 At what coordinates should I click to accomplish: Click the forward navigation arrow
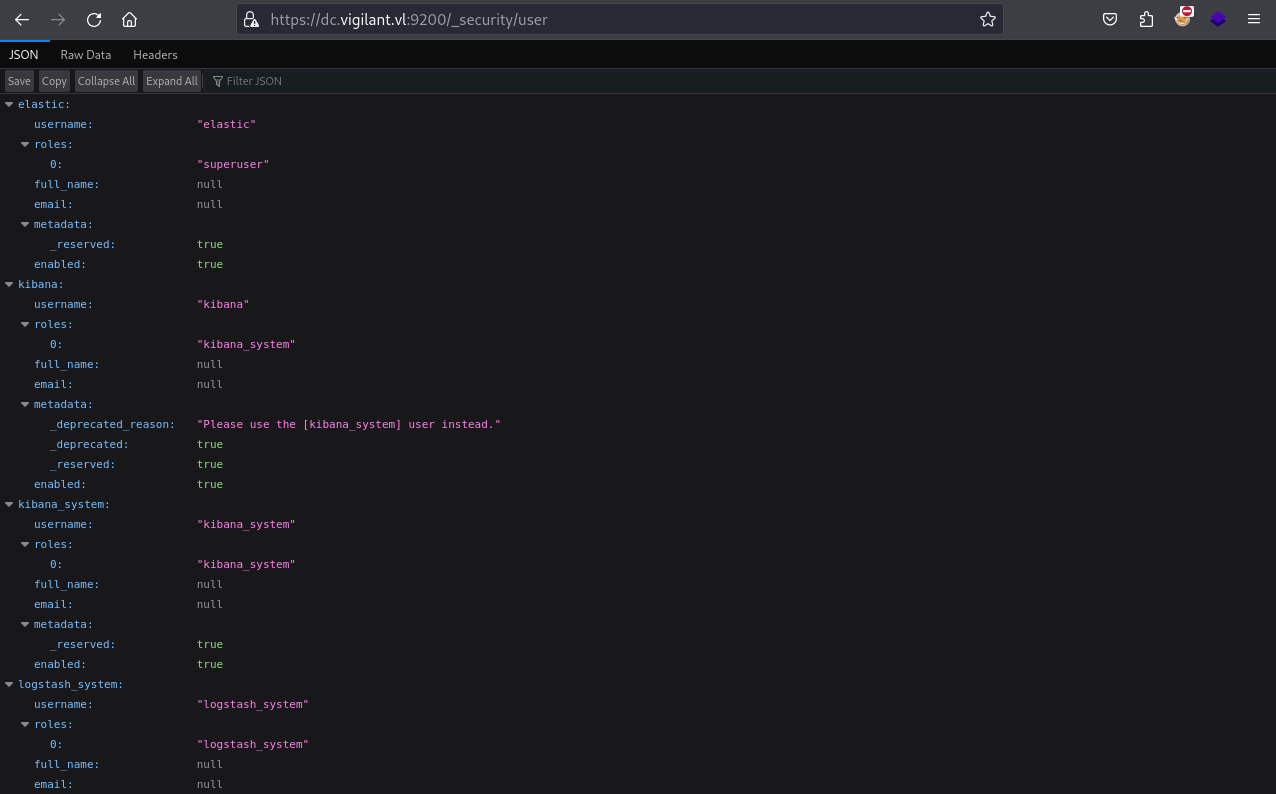58,19
